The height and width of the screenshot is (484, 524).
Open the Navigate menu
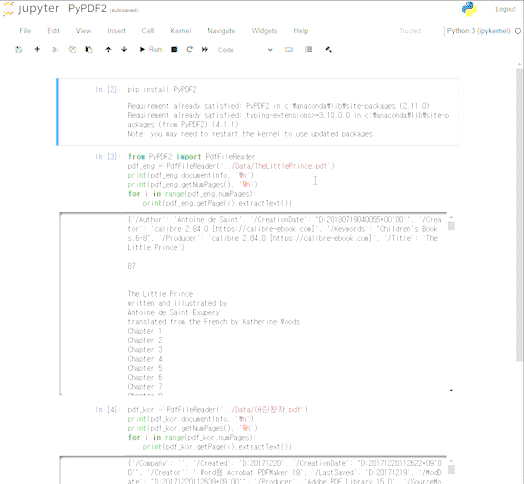[x=221, y=31]
